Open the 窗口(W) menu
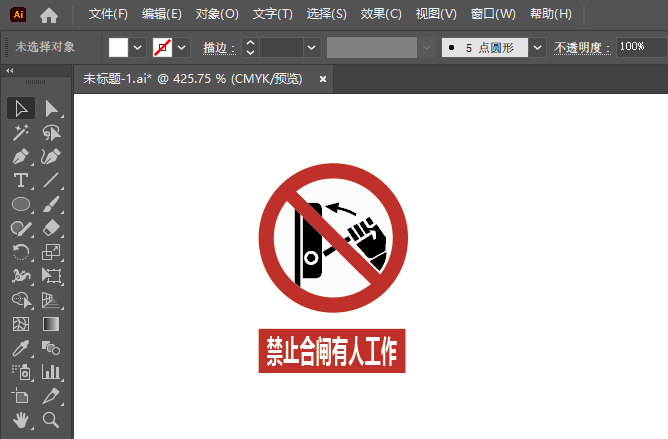 [493, 14]
